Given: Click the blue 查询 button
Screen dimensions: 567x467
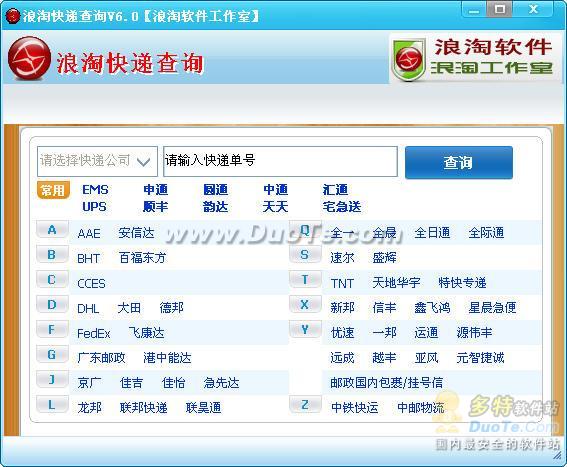Looking at the screenshot, I should 459,162.
